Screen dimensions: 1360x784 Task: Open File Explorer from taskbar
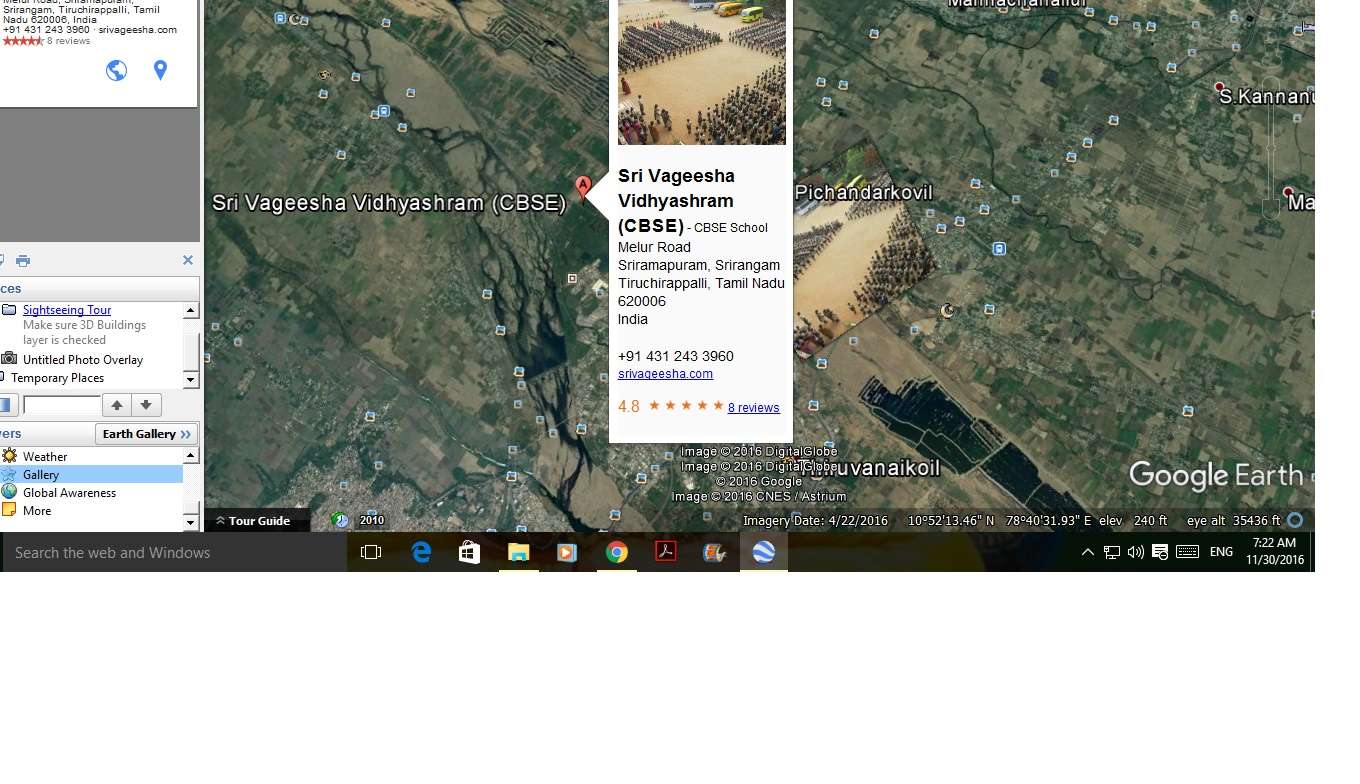pyautogui.click(x=518, y=552)
